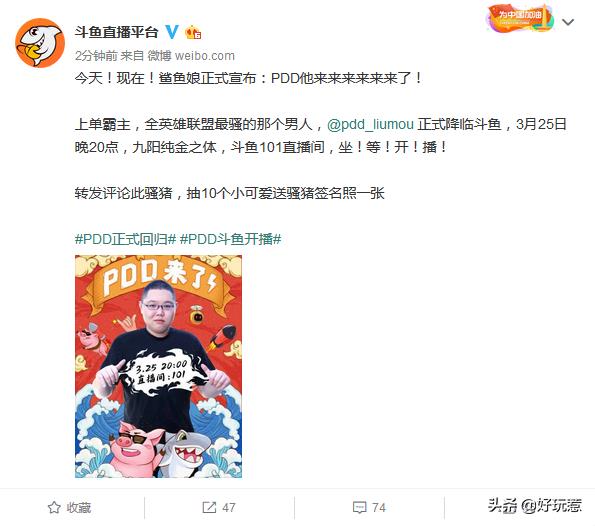Screen dimensions: 595x526
Task: Click the star favorite icon
Action: tap(54, 507)
